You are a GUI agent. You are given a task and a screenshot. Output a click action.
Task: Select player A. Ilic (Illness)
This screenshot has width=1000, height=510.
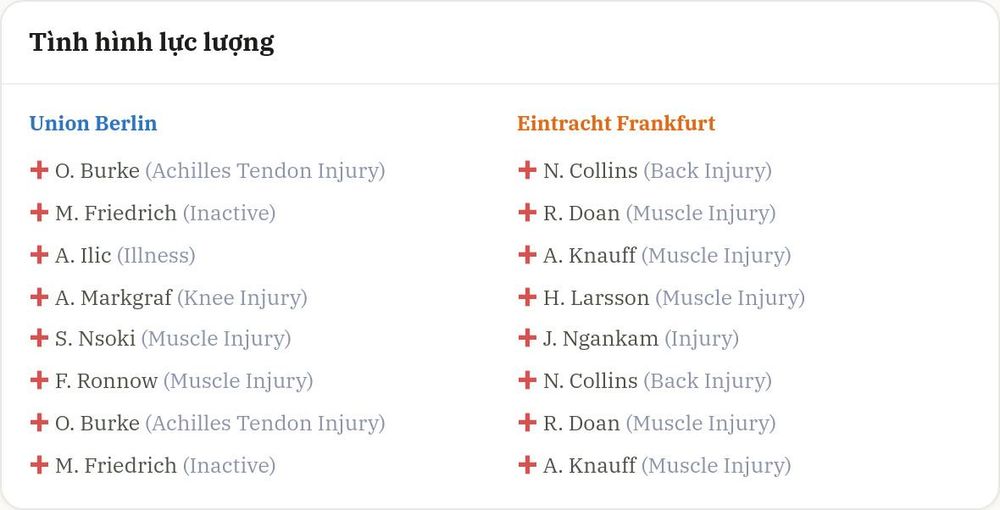125,256
